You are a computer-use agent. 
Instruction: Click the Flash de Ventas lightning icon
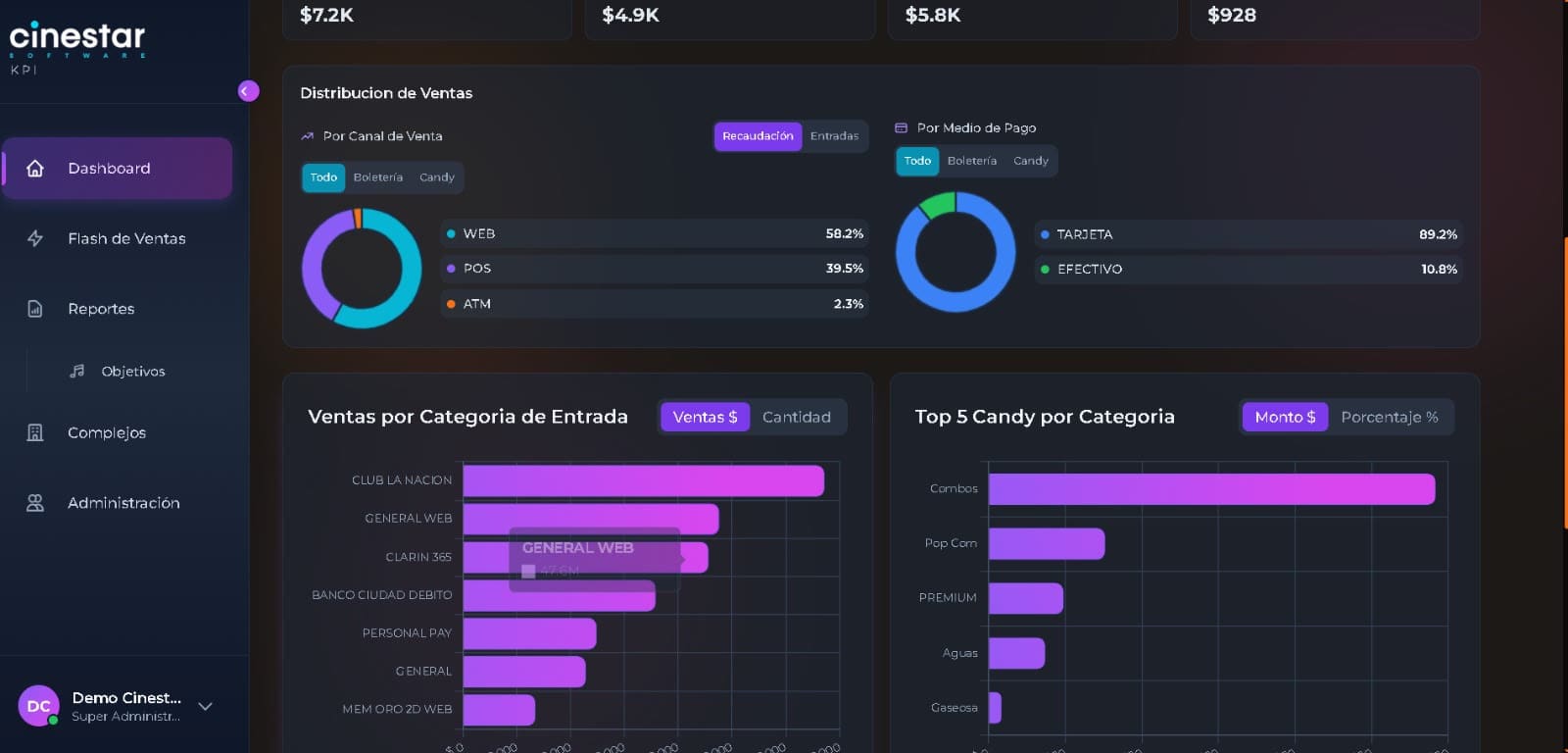[x=35, y=238]
